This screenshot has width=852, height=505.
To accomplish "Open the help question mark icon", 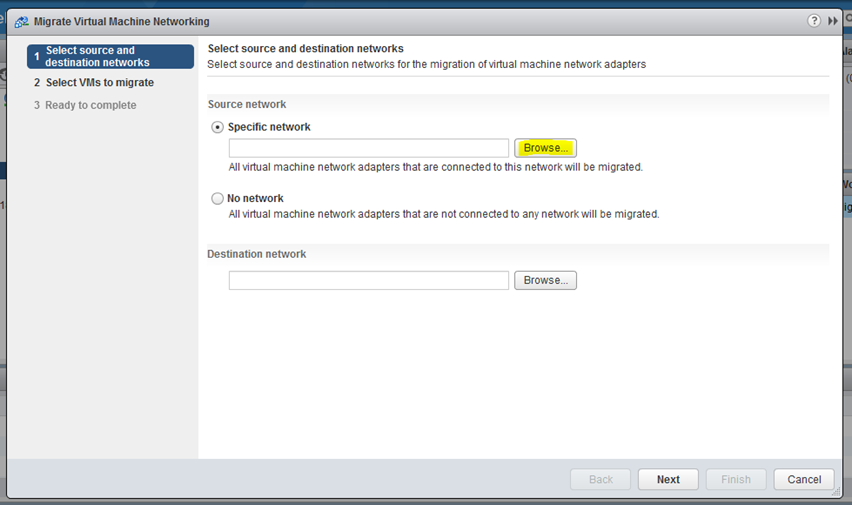I will tap(813, 21).
